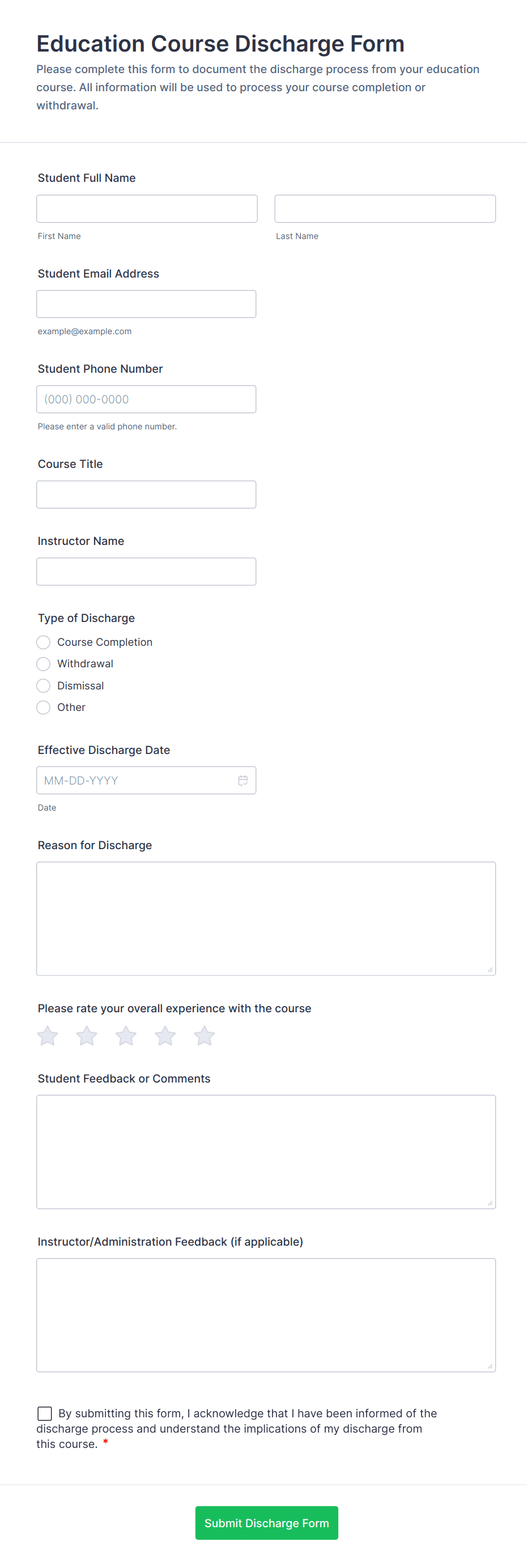Screen dimensions: 527x1568
Task: Choose the Withdrawal radio option
Action: coord(43,664)
